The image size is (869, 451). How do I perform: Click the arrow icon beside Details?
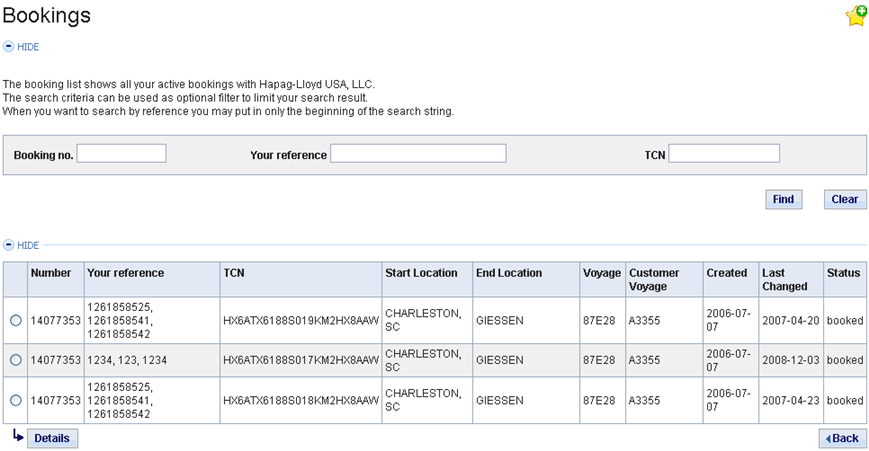[18, 437]
